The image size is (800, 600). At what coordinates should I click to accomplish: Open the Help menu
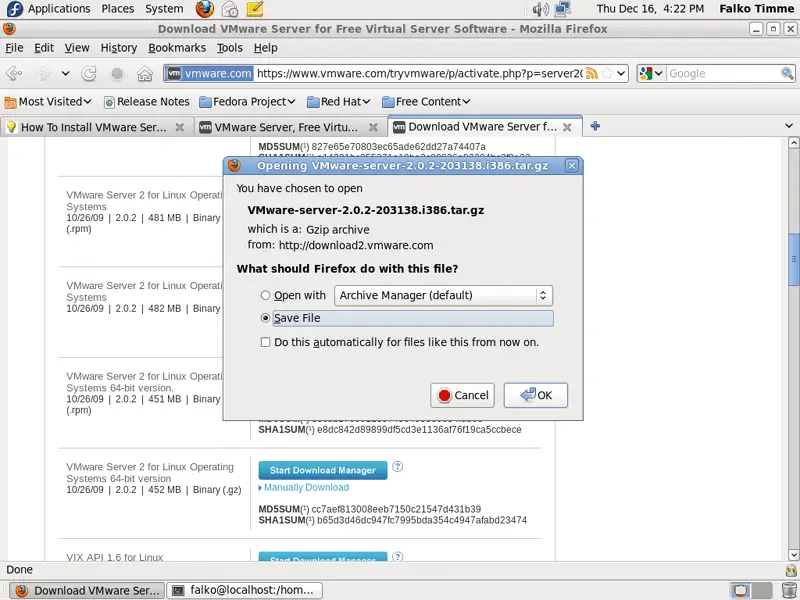(x=266, y=48)
